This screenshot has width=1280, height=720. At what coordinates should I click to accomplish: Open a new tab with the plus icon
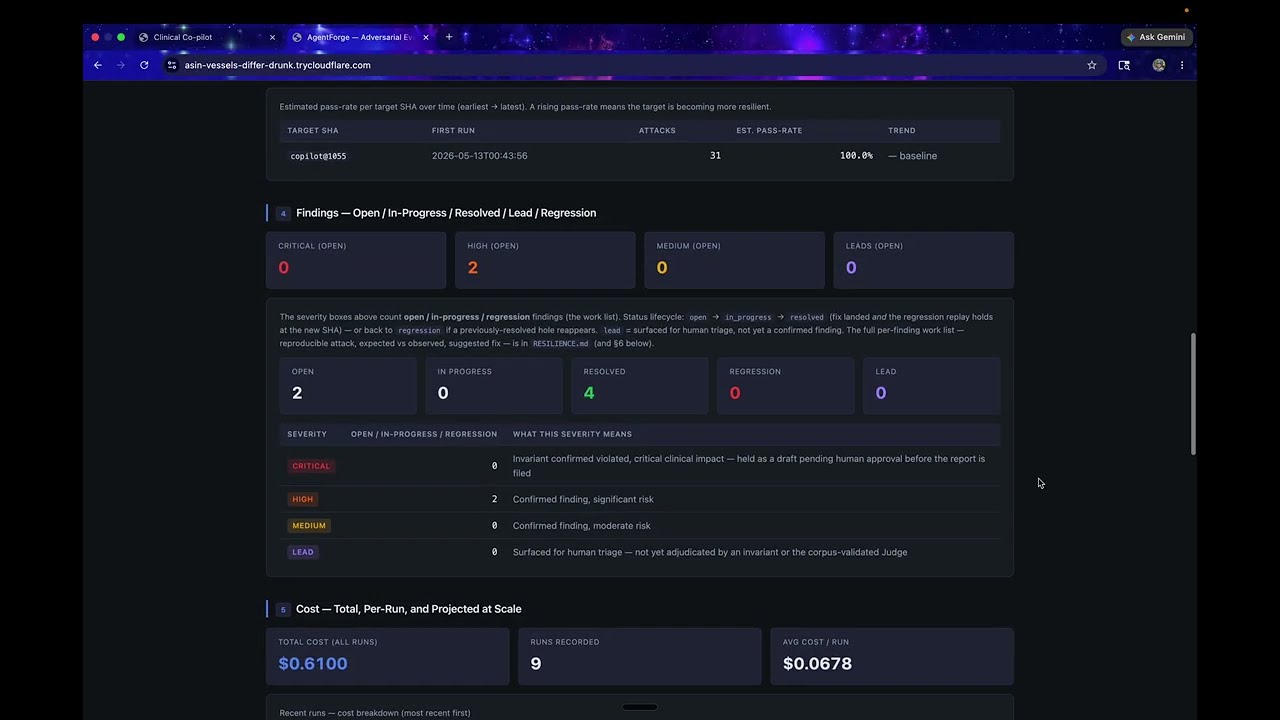(x=449, y=37)
